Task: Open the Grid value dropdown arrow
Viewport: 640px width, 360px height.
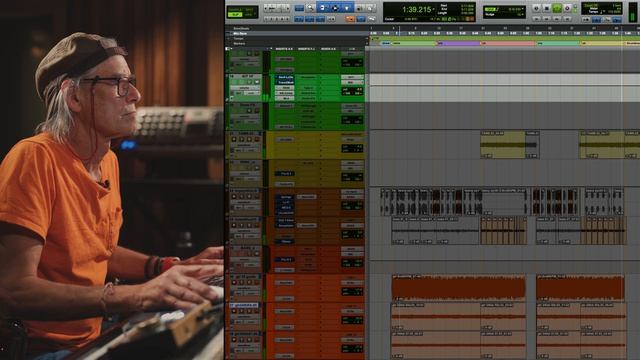Action: [523, 9]
